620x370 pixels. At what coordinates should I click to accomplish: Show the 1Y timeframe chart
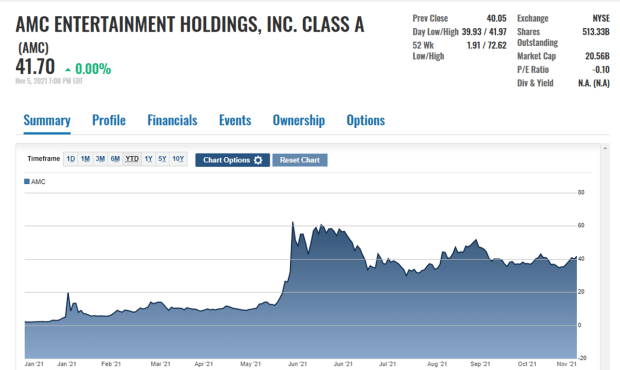[x=148, y=159]
